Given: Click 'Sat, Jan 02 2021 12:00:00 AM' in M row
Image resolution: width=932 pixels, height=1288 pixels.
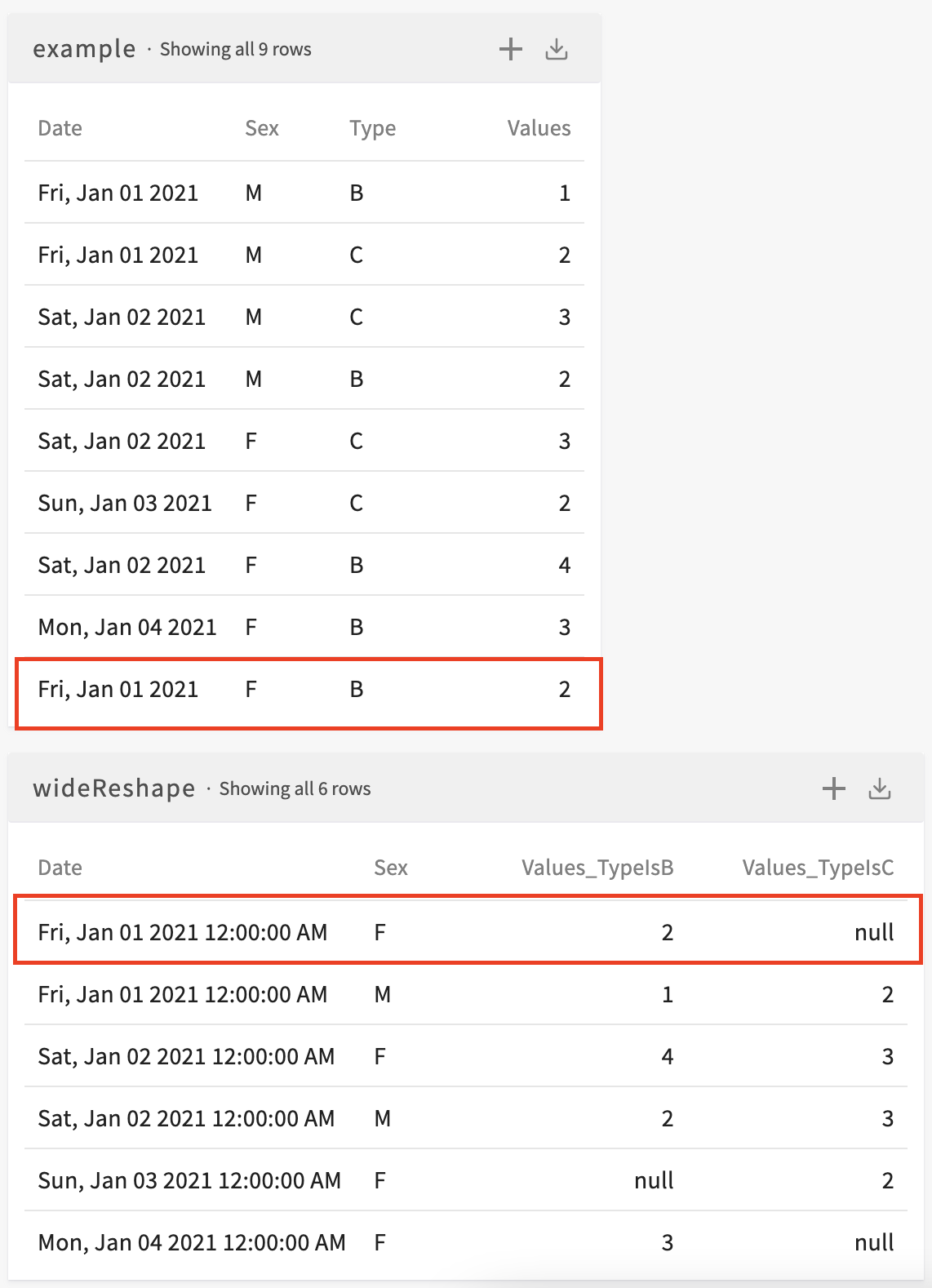Looking at the screenshot, I should point(186,1119).
